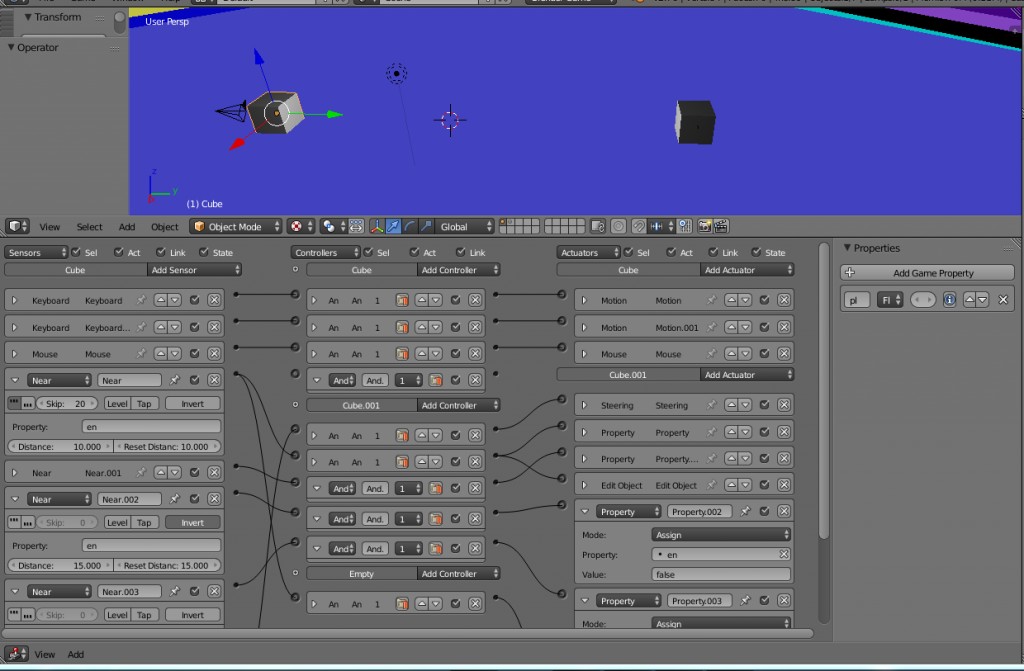This screenshot has height=671, width=1024.
Task: Open the Object Mode dropdown
Action: click(235, 226)
